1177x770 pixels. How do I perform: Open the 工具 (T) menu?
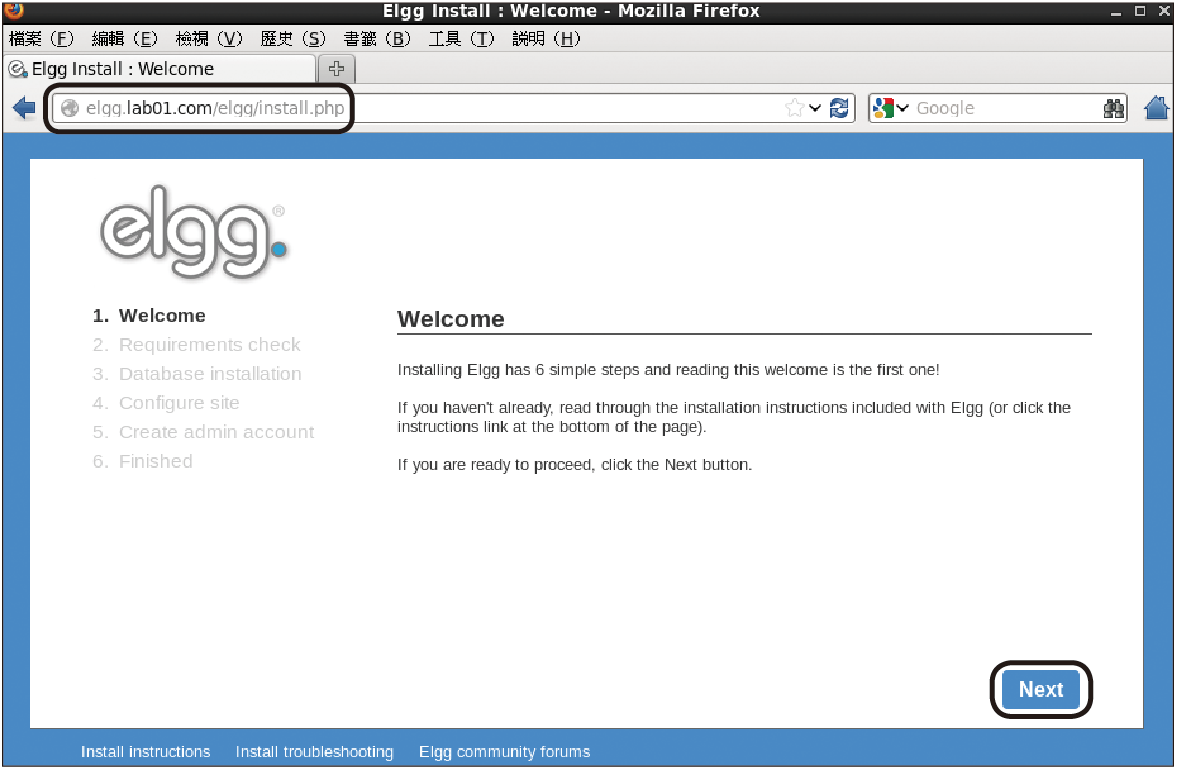point(462,39)
